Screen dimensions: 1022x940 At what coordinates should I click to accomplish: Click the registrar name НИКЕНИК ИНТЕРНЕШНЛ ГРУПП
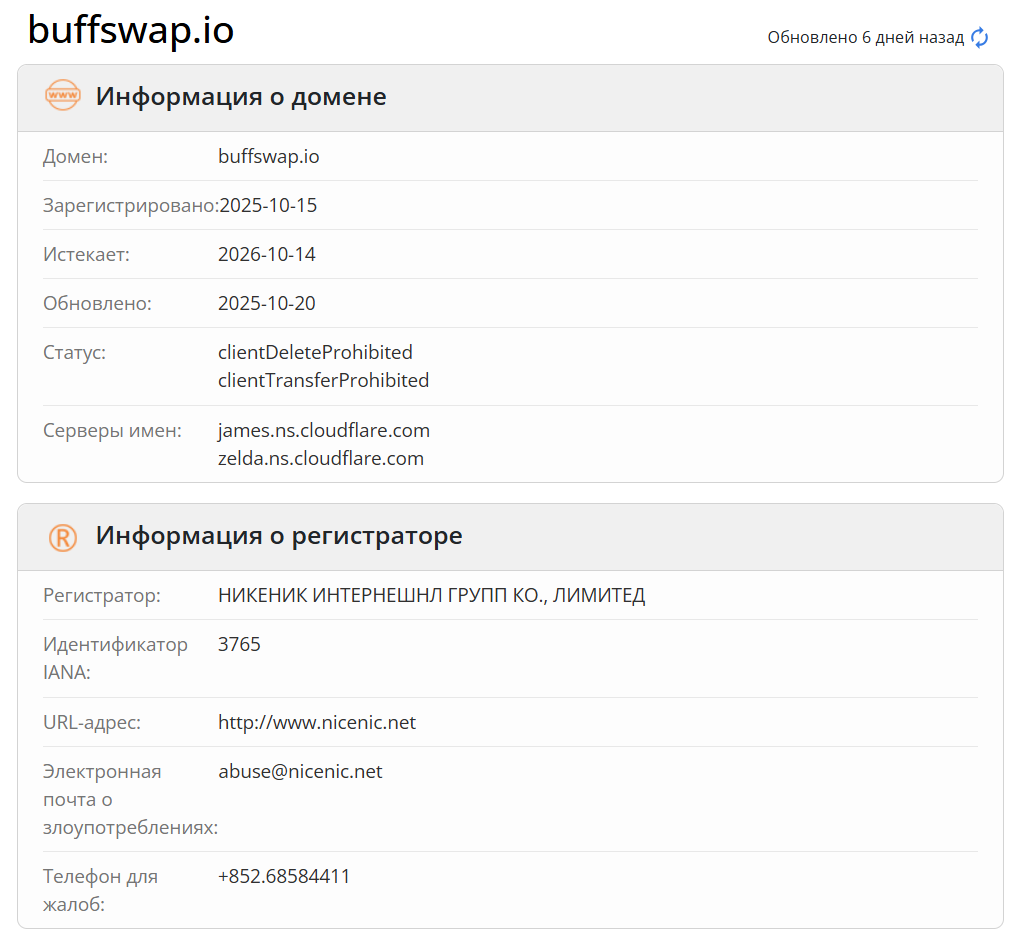click(432, 594)
